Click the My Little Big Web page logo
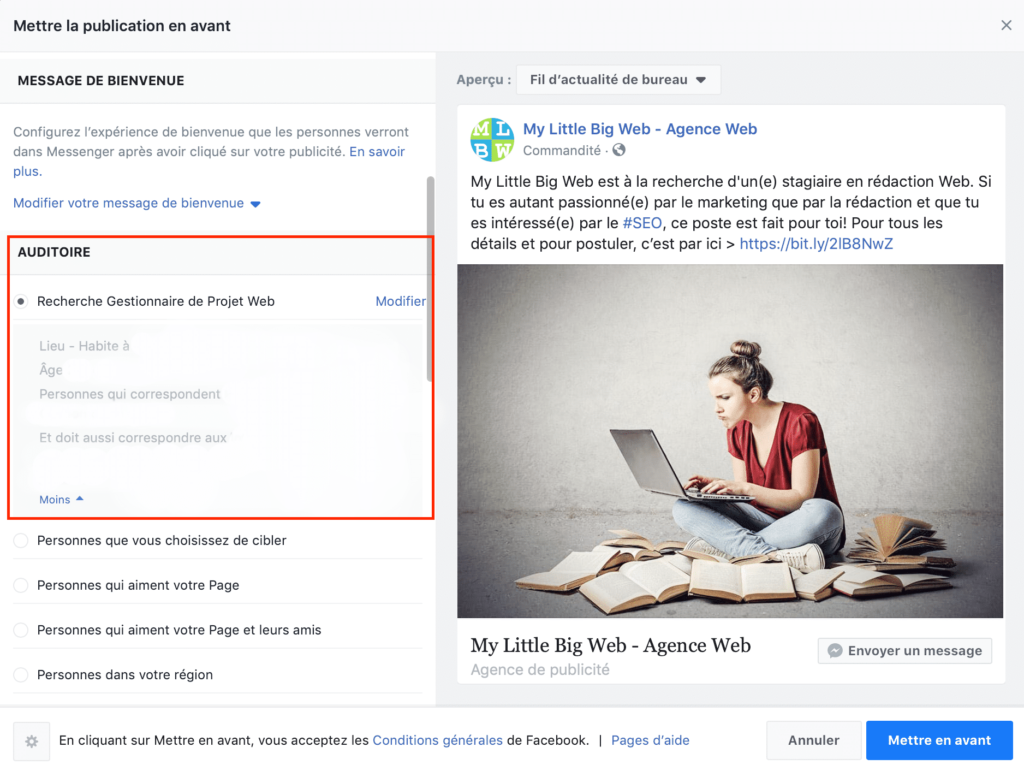This screenshot has width=1024, height=771. tap(492, 139)
